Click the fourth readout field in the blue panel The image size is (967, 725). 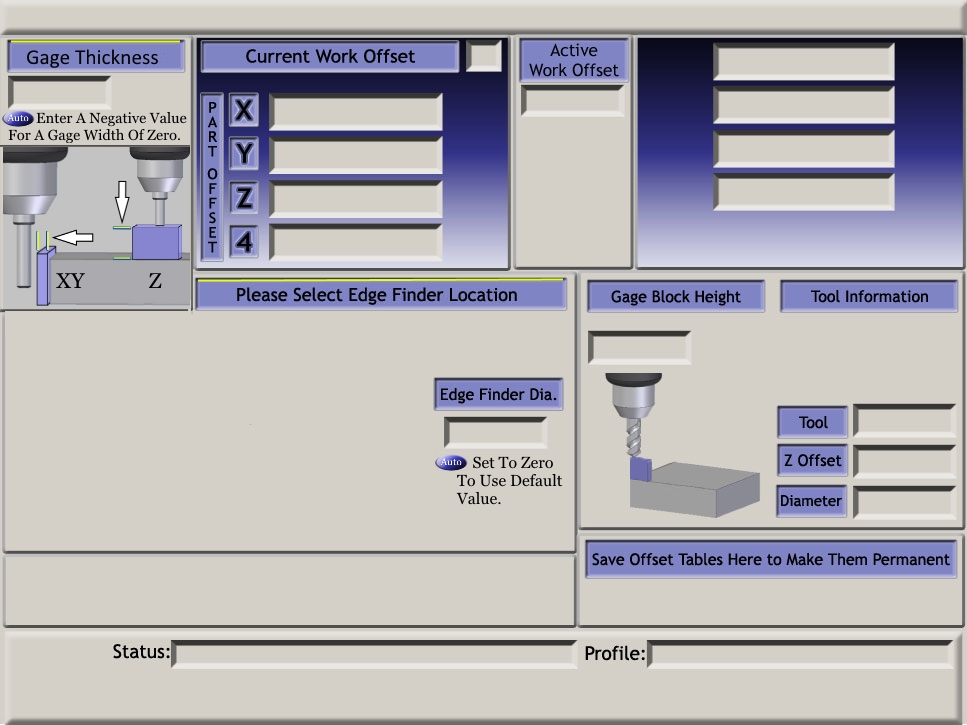[x=804, y=192]
